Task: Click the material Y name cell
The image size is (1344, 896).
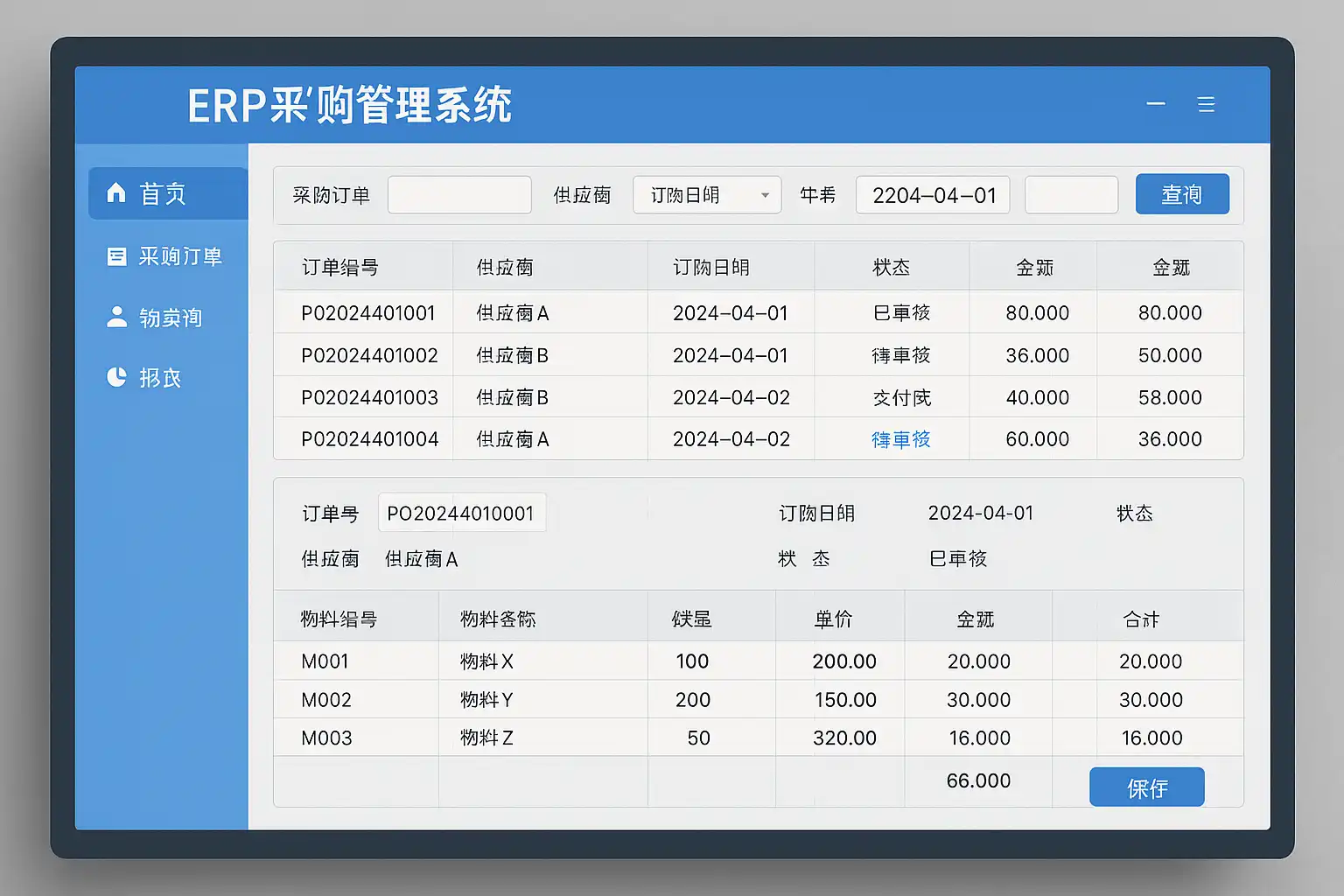Action: click(x=487, y=700)
